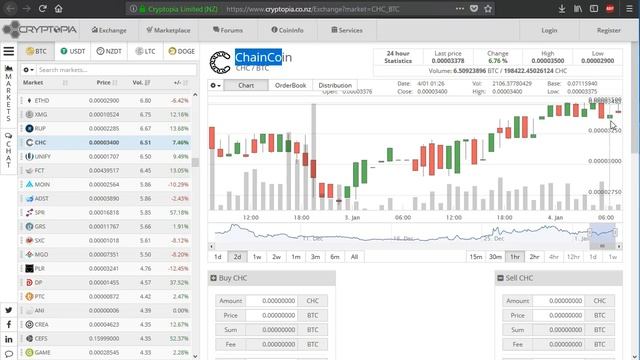Screen dimensions: 640x360
Task: Select the ETHD market row
Action: tap(105, 100)
